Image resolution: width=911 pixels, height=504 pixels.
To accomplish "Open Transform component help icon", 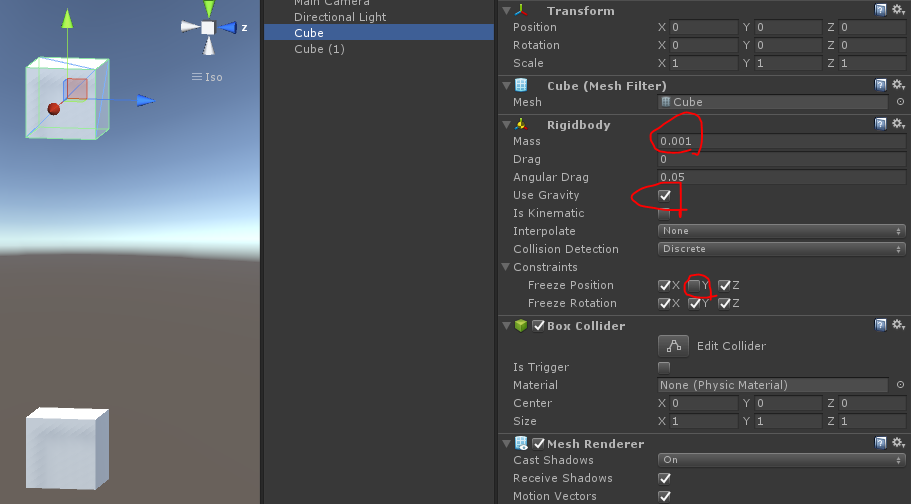I will click(881, 10).
